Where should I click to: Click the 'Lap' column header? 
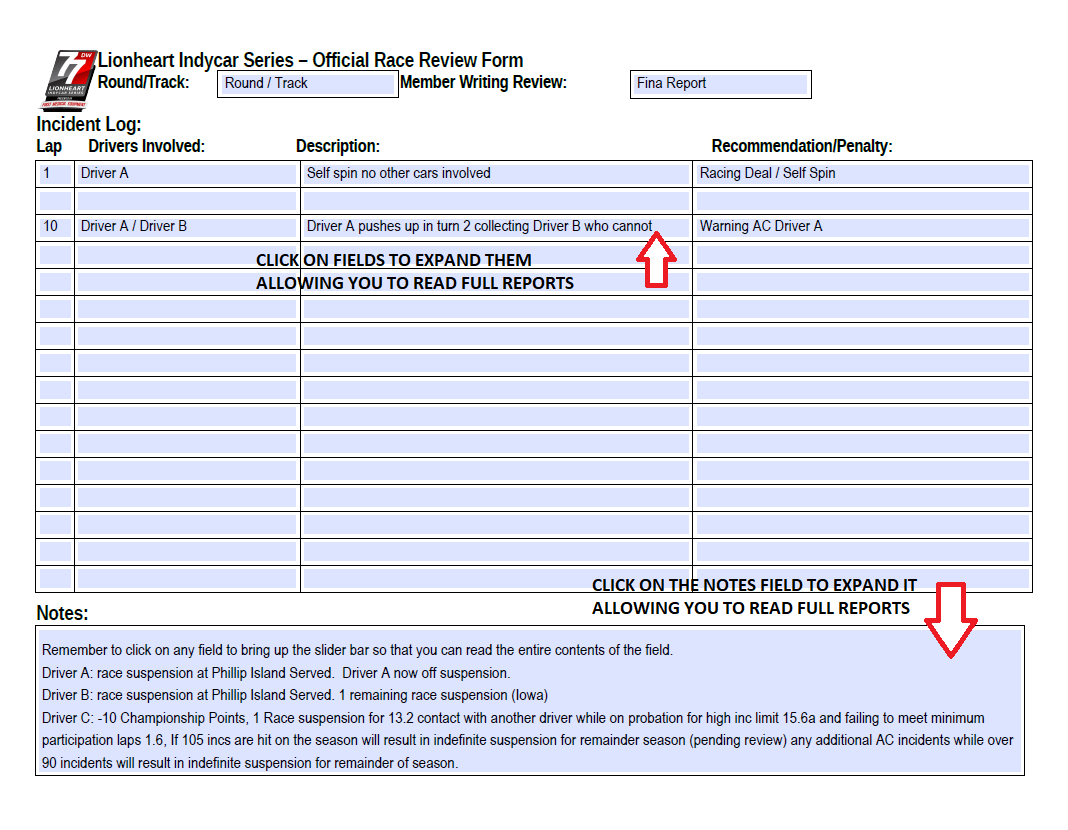point(49,146)
